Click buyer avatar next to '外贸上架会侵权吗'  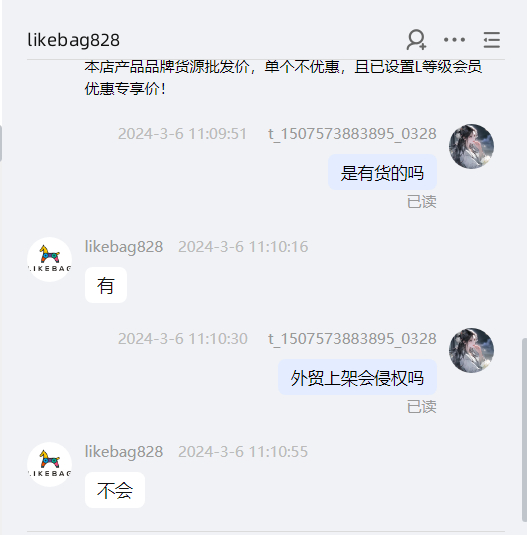(x=471, y=350)
